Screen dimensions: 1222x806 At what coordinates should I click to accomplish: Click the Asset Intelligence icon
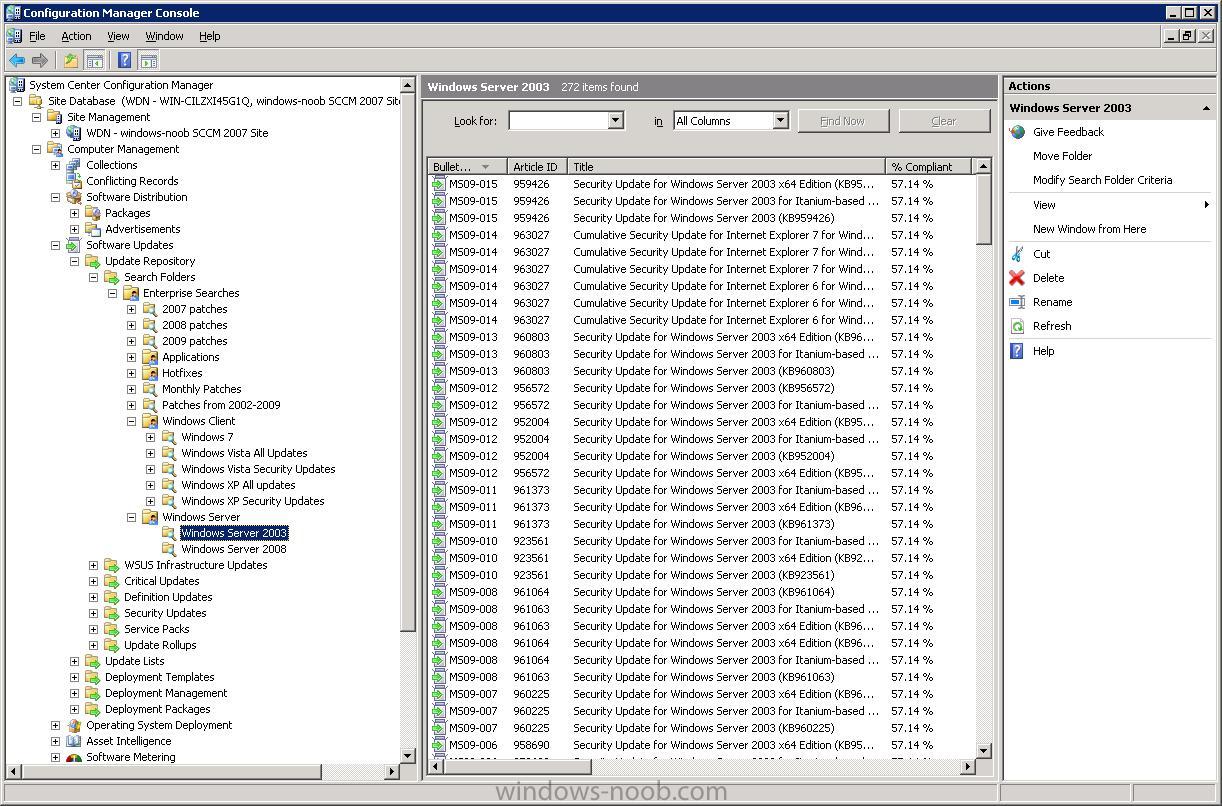(x=74, y=741)
